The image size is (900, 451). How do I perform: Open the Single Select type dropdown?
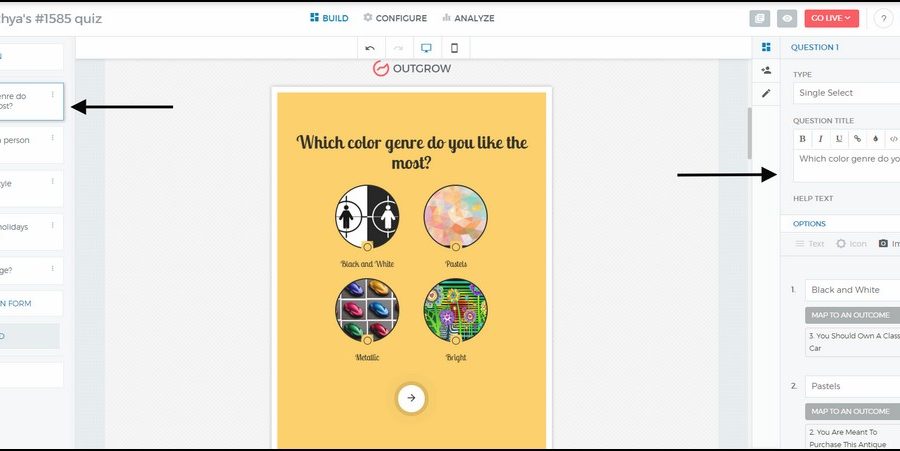(847, 93)
